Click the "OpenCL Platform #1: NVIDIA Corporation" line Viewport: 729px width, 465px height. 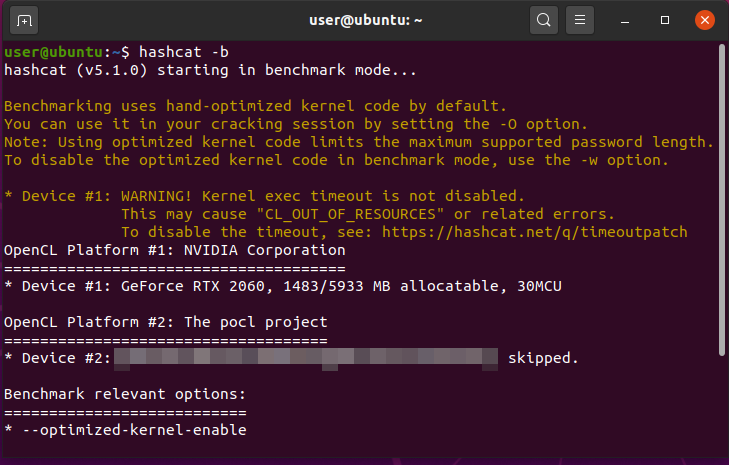(x=175, y=250)
